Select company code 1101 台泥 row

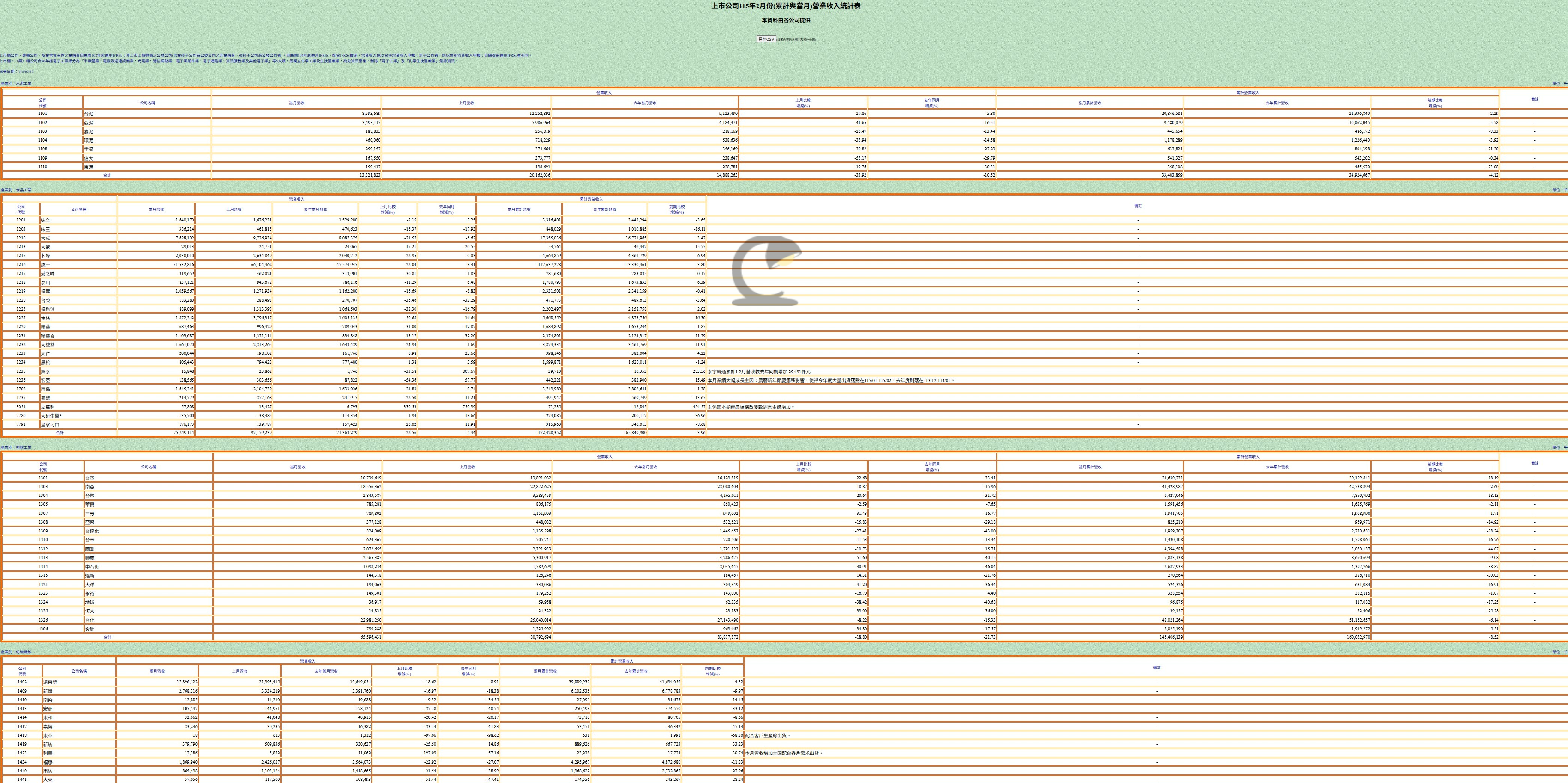coord(42,114)
